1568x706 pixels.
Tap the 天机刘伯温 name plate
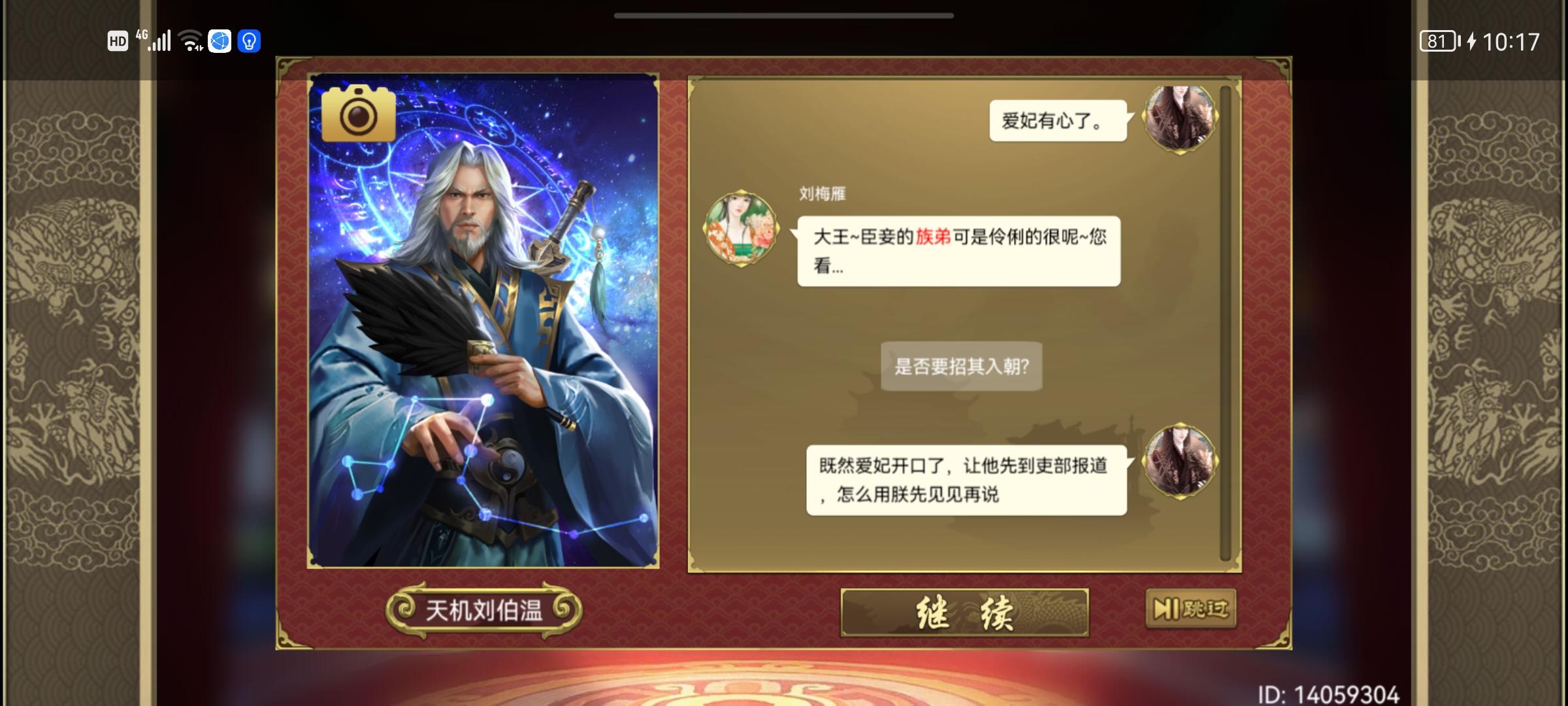pyautogui.click(x=483, y=611)
